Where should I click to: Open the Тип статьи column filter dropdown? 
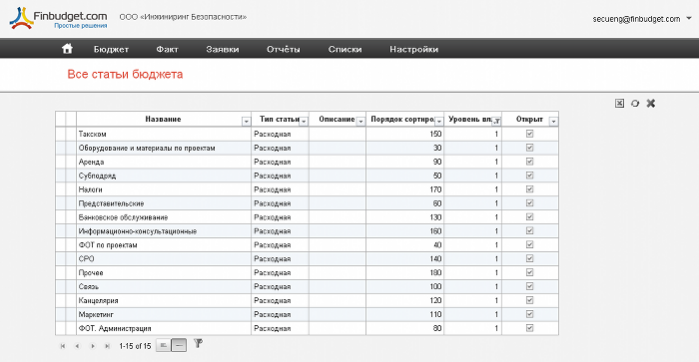pyautogui.click(x=304, y=121)
